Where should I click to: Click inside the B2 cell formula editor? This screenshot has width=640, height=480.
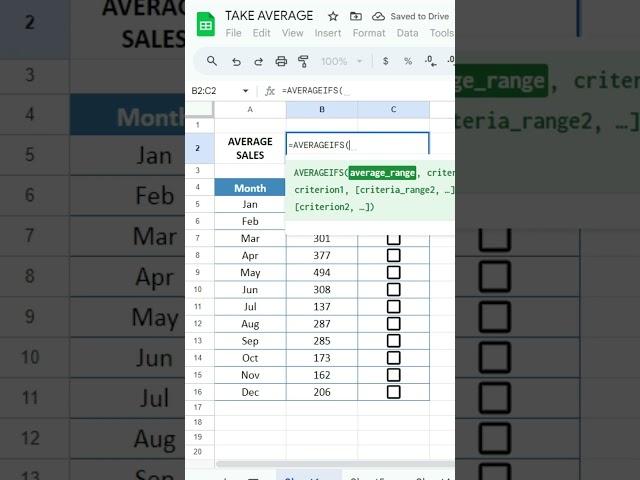(x=358, y=144)
